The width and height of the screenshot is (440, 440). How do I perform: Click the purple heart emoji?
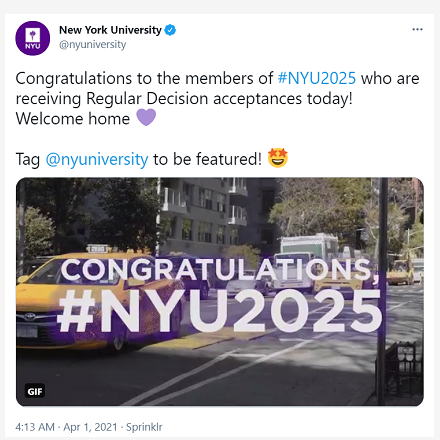[146, 117]
